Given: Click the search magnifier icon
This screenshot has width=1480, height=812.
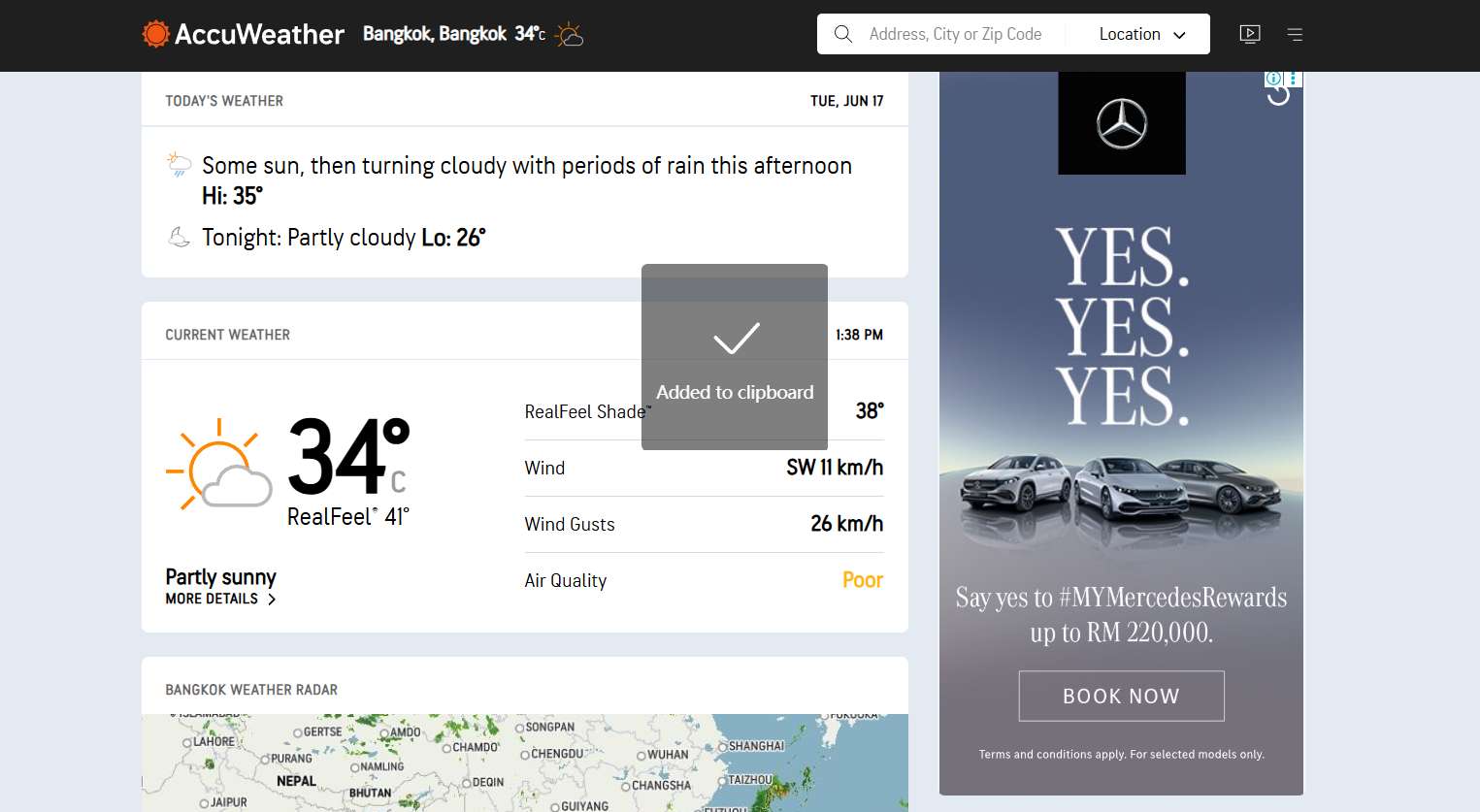Looking at the screenshot, I should tap(843, 34).
